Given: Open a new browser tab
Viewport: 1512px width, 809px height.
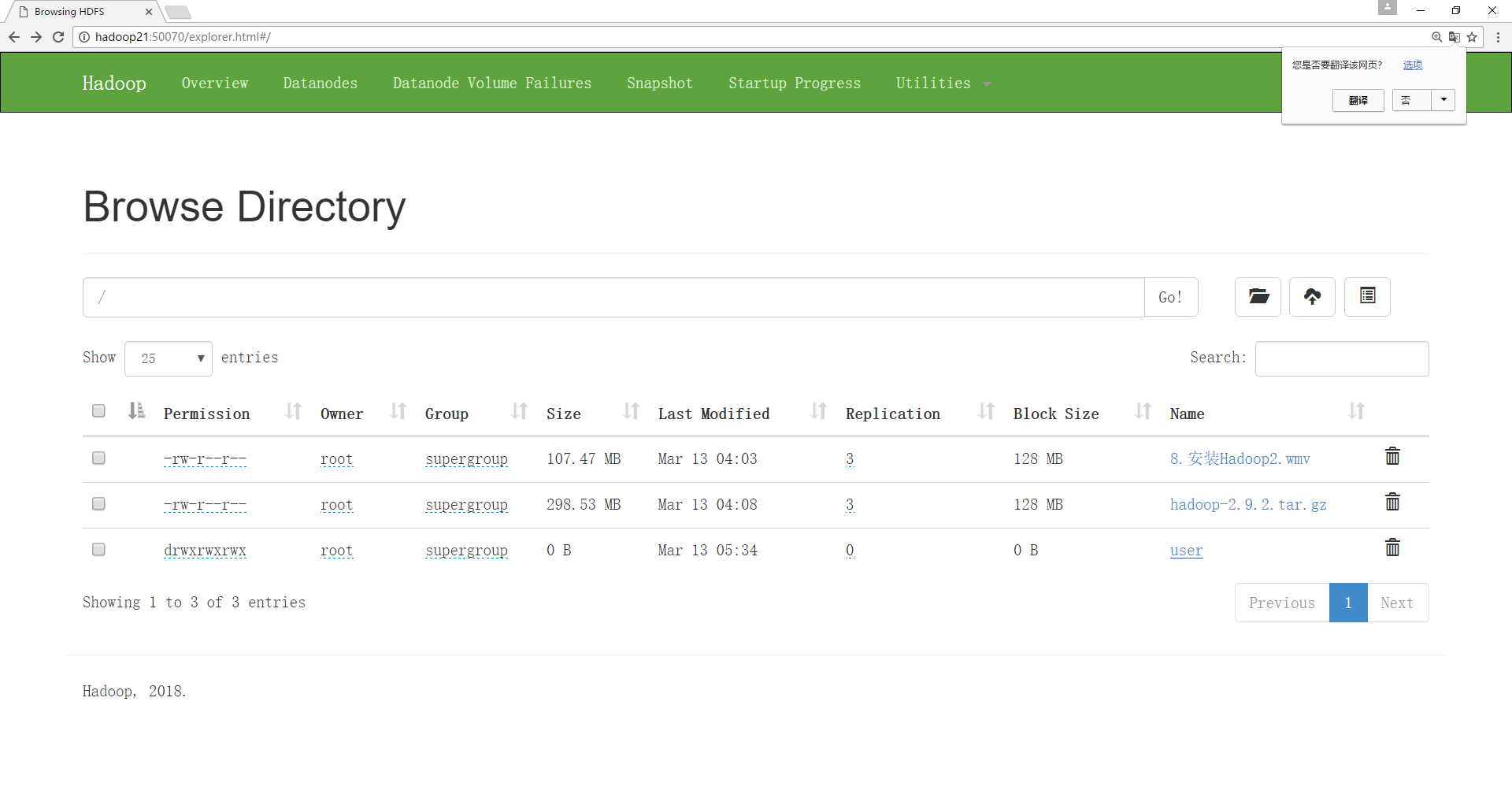Looking at the screenshot, I should pyautogui.click(x=178, y=12).
